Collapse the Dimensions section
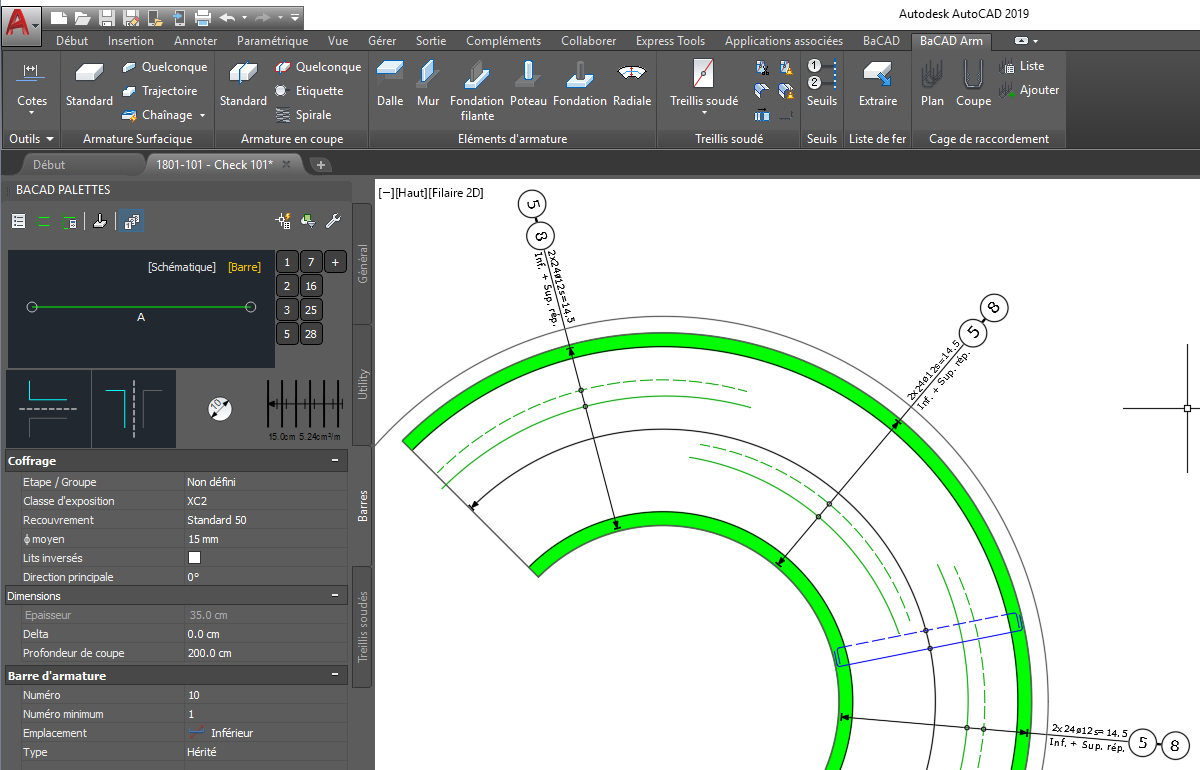 click(x=334, y=596)
